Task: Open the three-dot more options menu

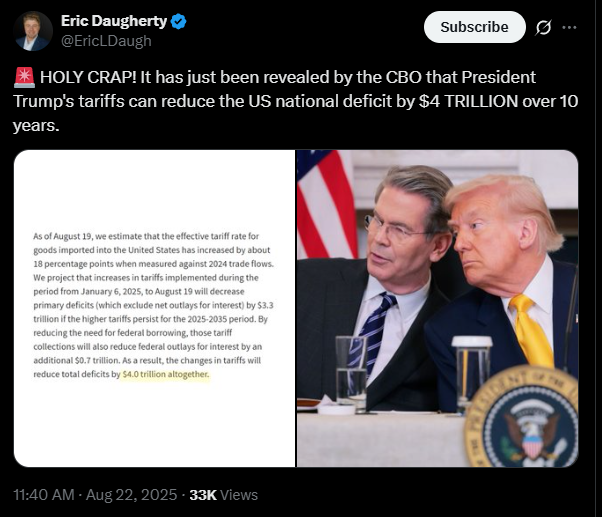Action: click(569, 27)
